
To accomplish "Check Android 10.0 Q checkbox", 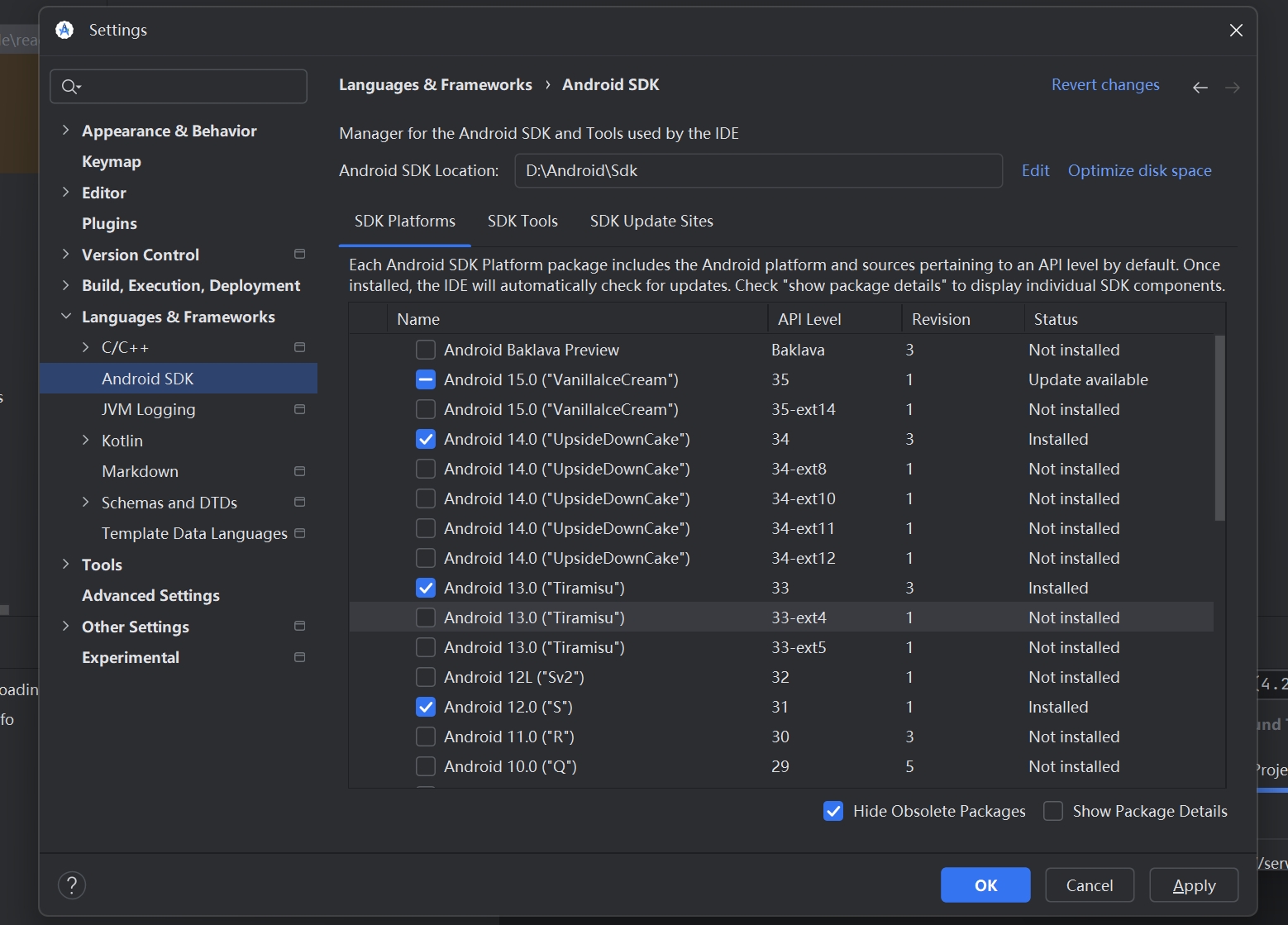I will 426,766.
